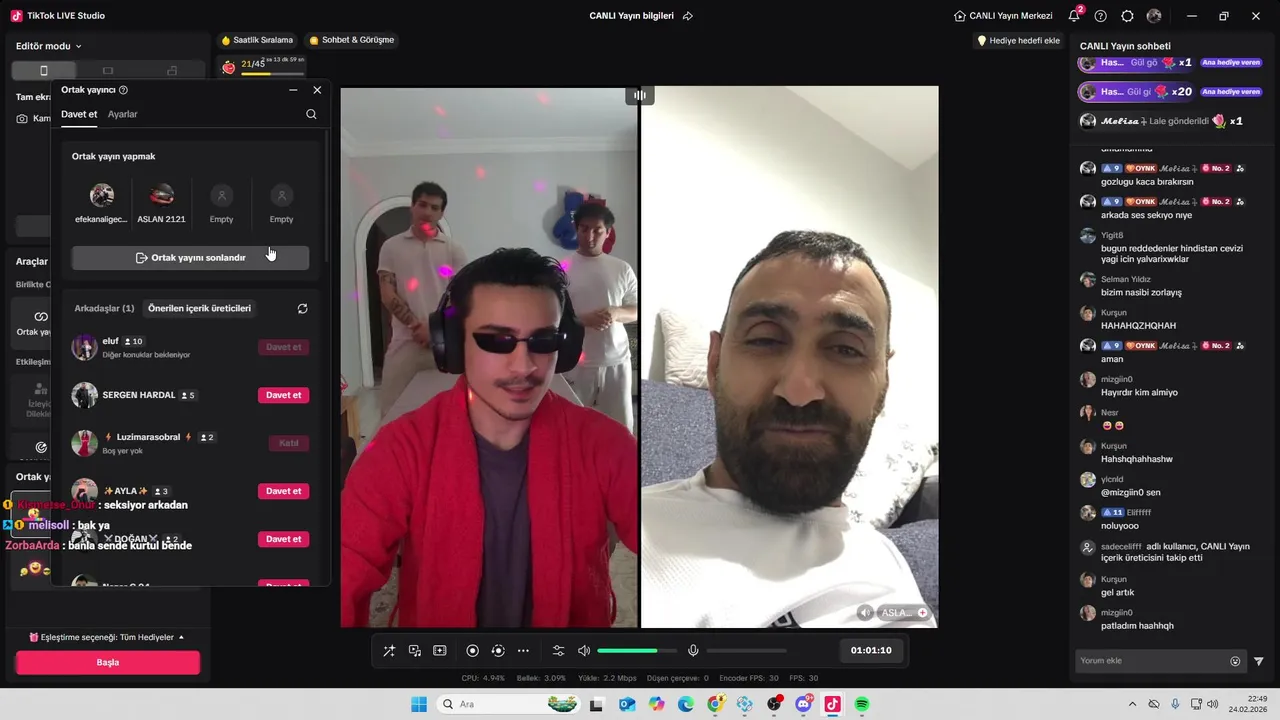The width and height of the screenshot is (1280, 720).
Task: Click the dashed circle replay icon
Action: 498,651
